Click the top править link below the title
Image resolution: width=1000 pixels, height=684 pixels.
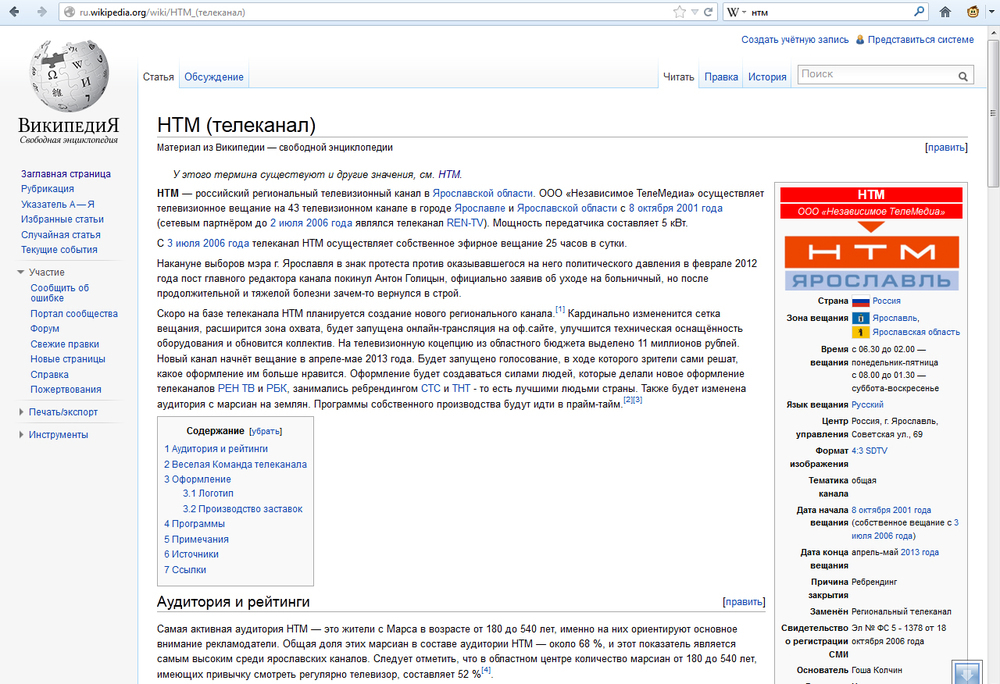[x=946, y=147]
